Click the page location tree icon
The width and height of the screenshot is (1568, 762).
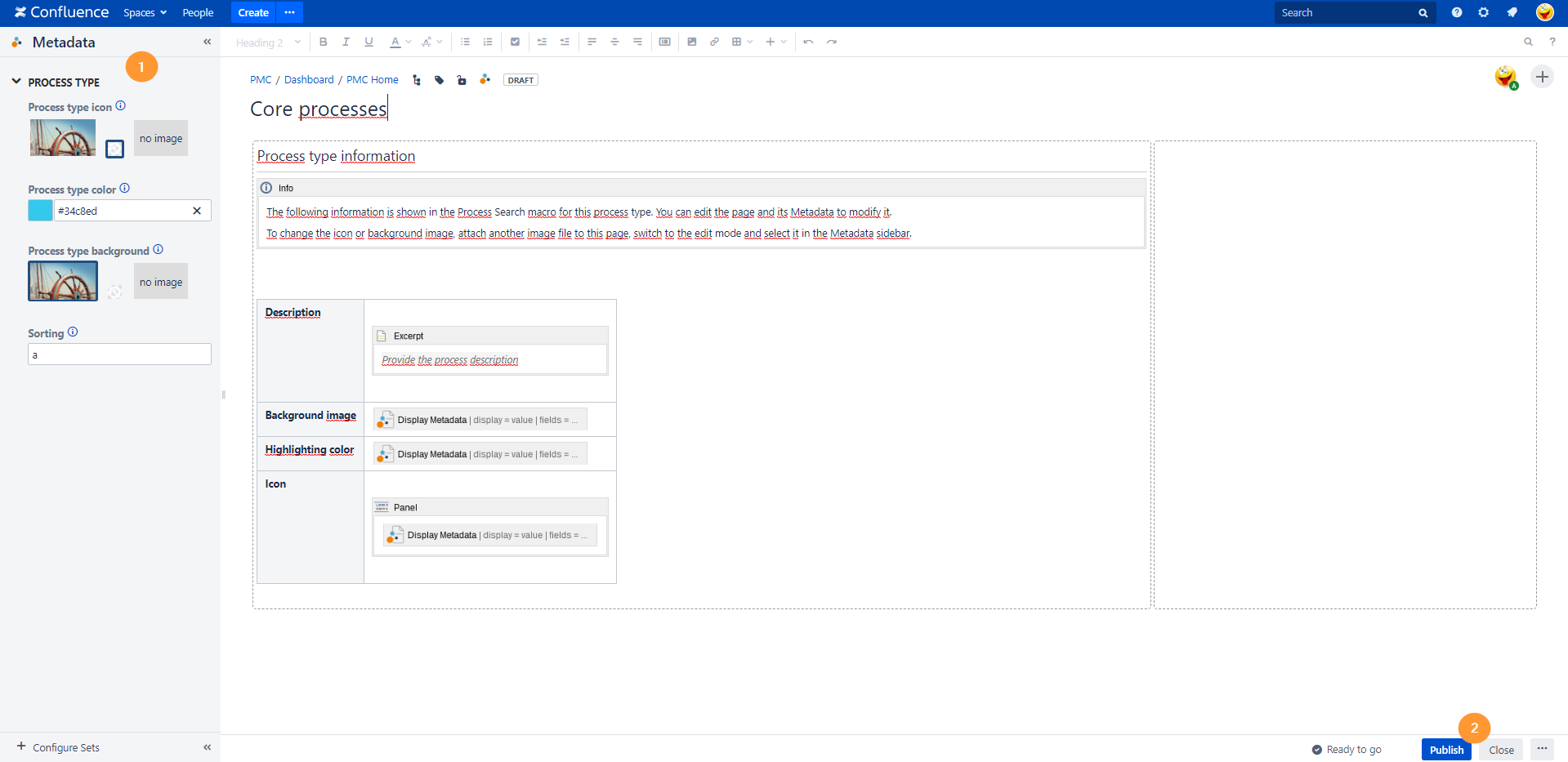pos(417,80)
